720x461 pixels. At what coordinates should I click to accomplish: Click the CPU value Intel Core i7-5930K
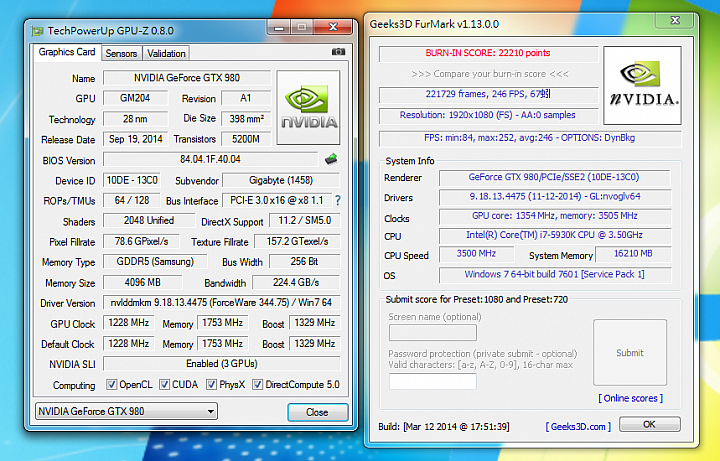pyautogui.click(x=554, y=235)
